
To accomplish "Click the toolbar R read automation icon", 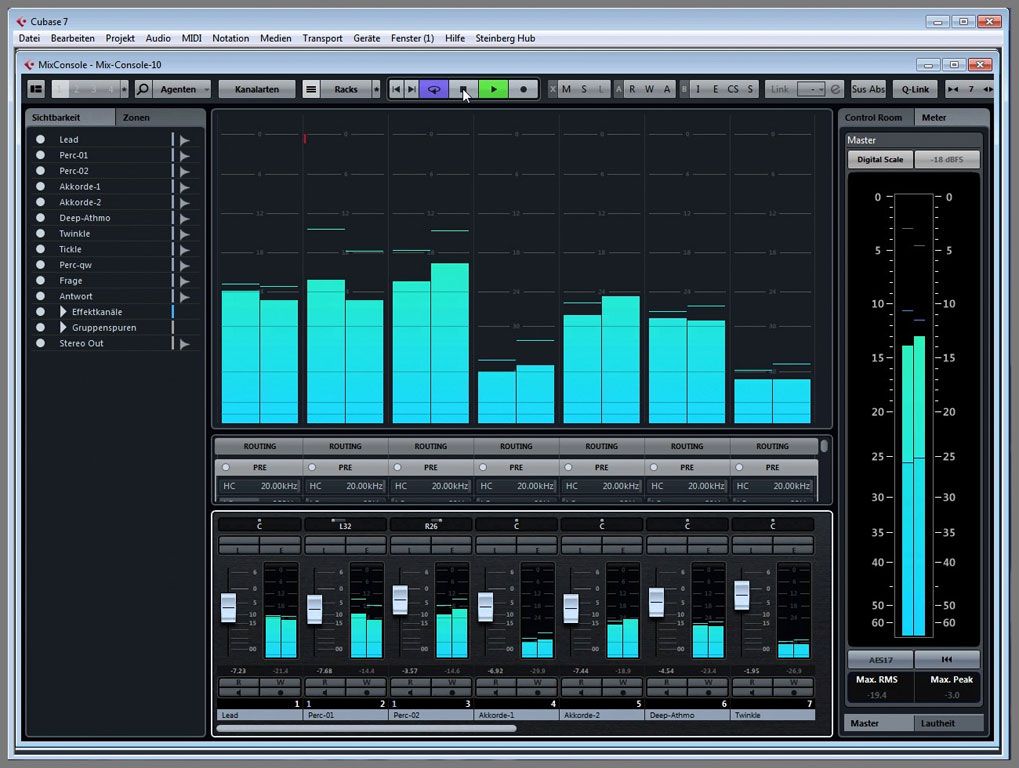I will tap(632, 89).
